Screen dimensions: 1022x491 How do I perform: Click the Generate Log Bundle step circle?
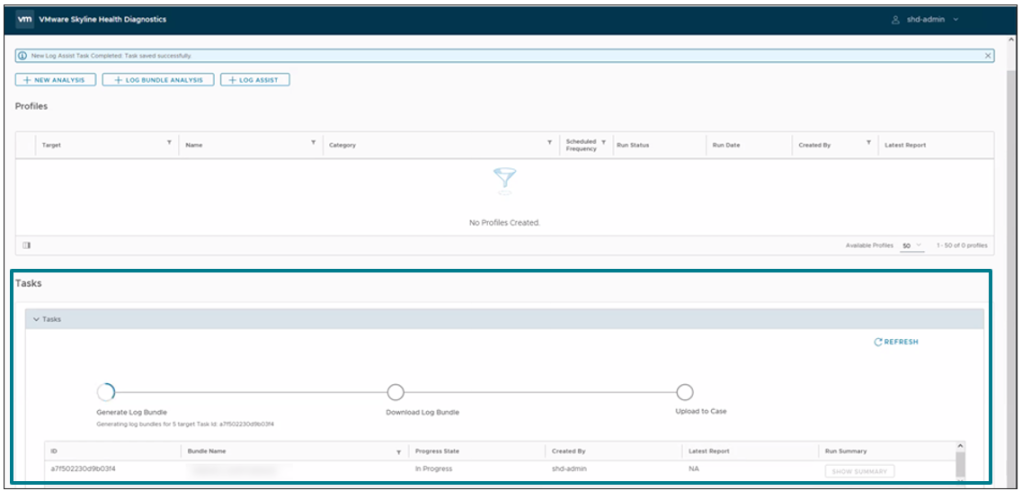coord(105,392)
